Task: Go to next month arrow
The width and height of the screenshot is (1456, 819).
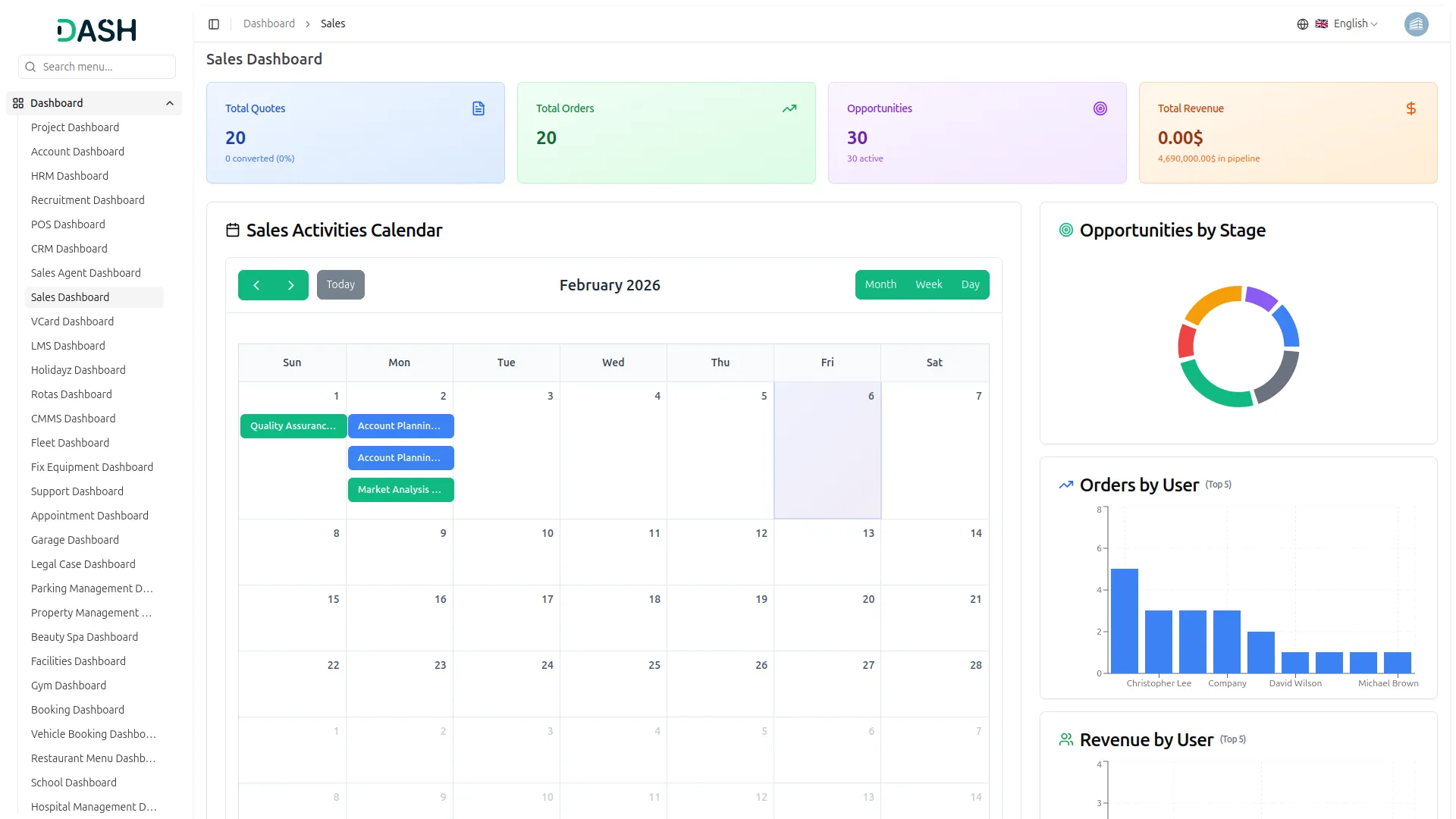Action: (x=290, y=285)
